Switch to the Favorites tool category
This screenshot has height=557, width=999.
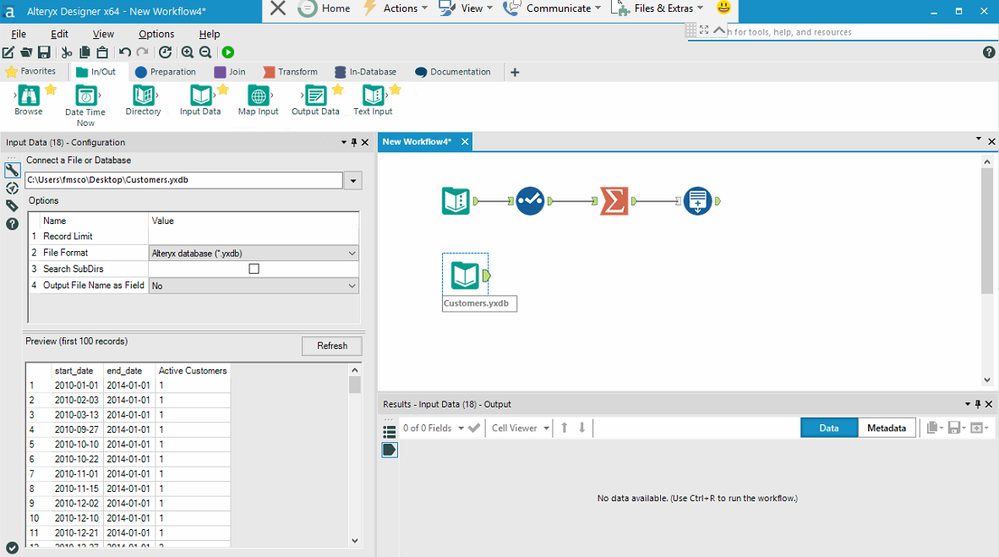31,71
